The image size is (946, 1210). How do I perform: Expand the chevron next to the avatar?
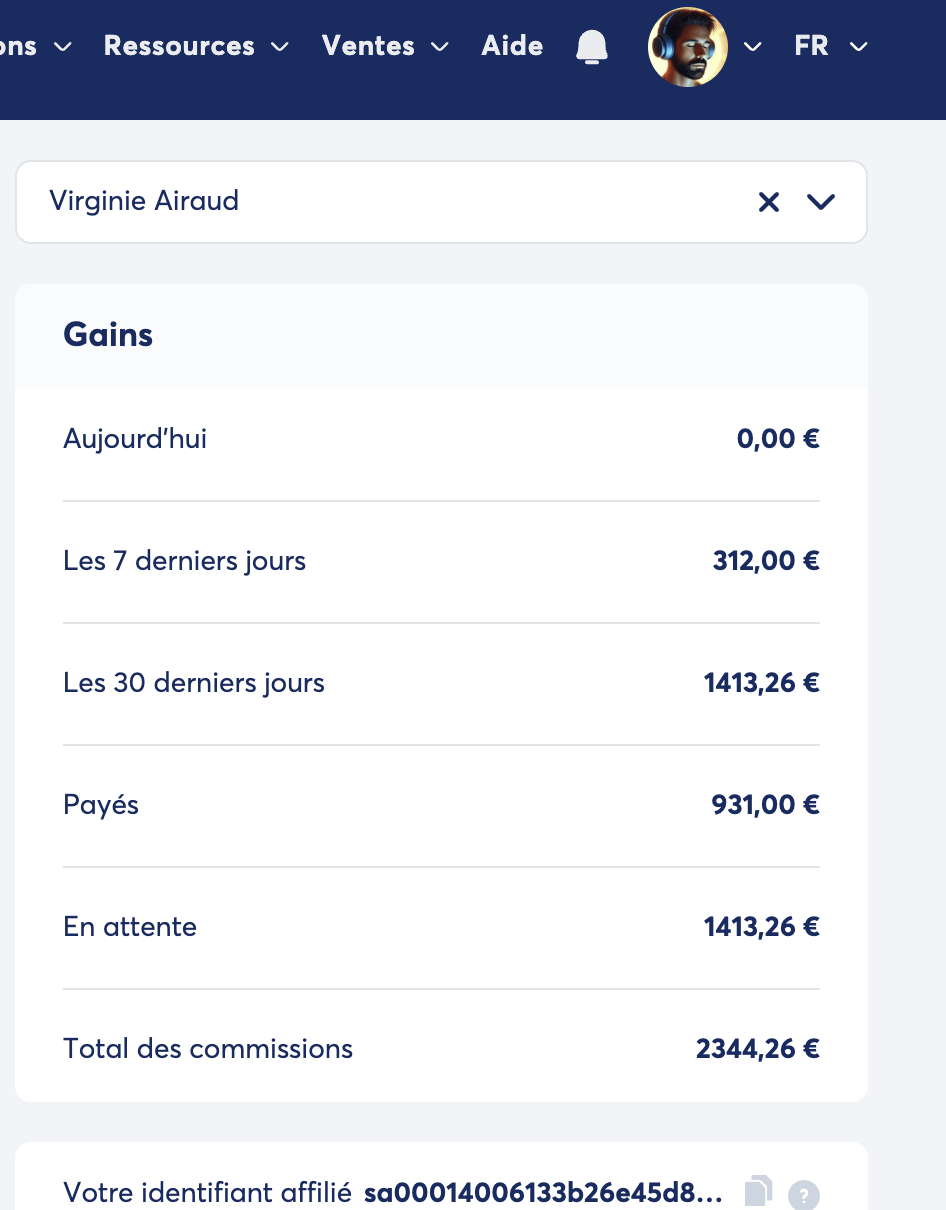tap(753, 47)
